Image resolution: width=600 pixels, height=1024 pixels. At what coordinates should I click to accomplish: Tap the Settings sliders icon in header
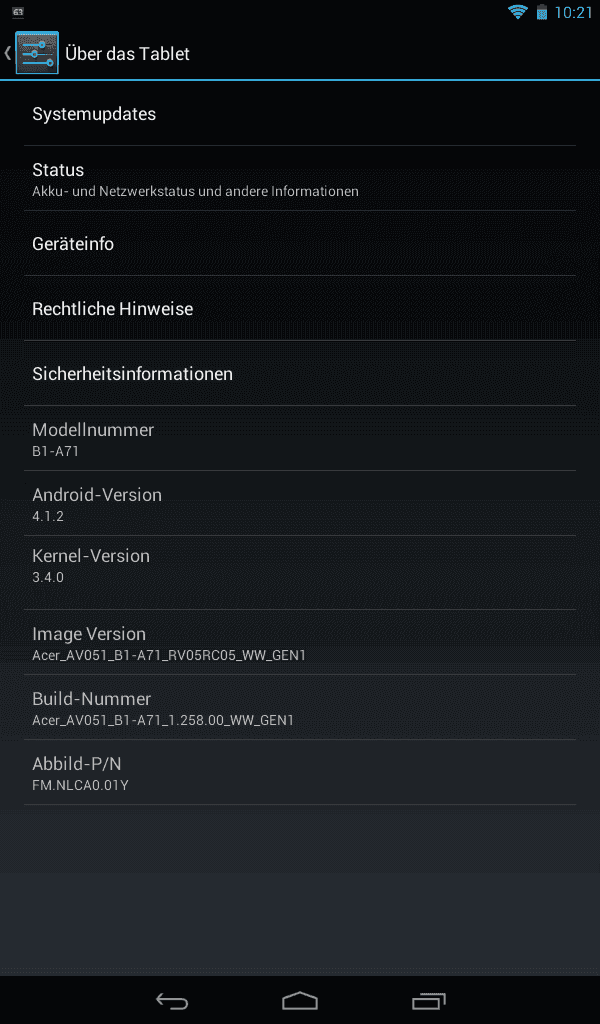[37, 53]
